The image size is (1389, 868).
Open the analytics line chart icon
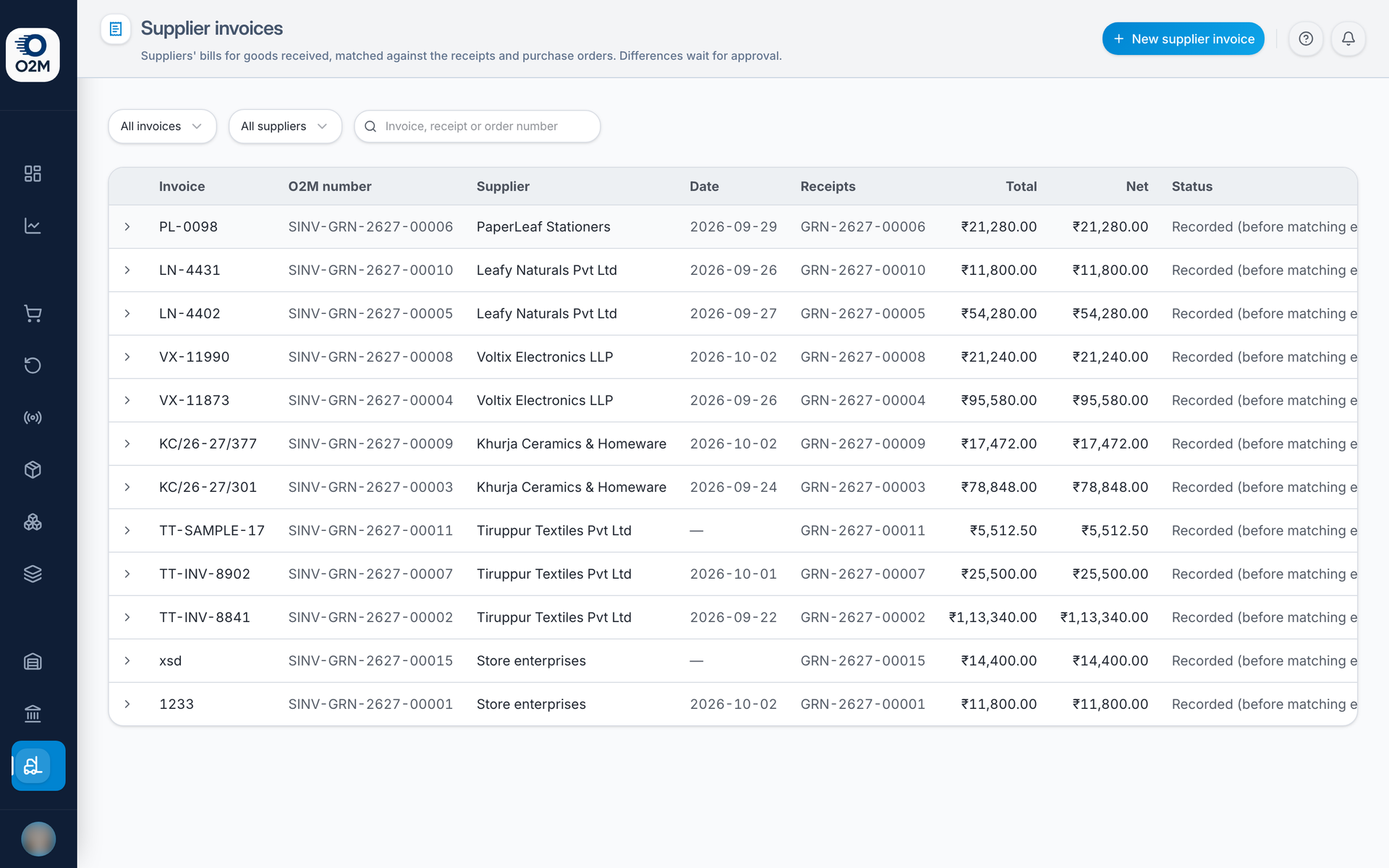click(x=33, y=226)
